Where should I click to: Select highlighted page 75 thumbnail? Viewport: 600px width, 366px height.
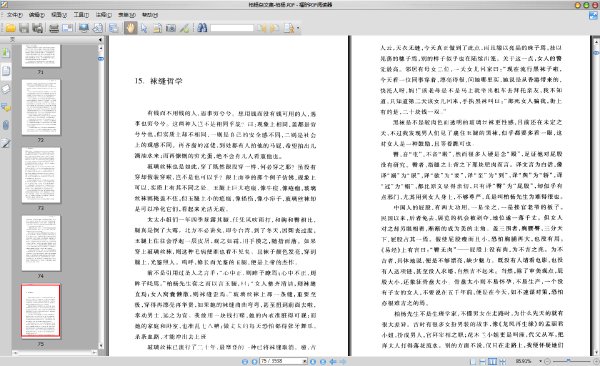[x=41, y=311]
